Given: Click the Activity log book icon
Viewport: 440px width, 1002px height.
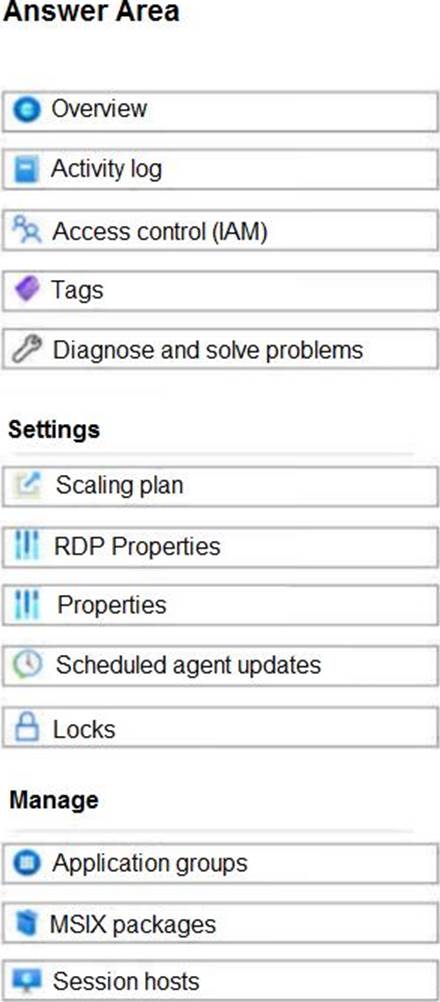Looking at the screenshot, I should coord(26,170).
